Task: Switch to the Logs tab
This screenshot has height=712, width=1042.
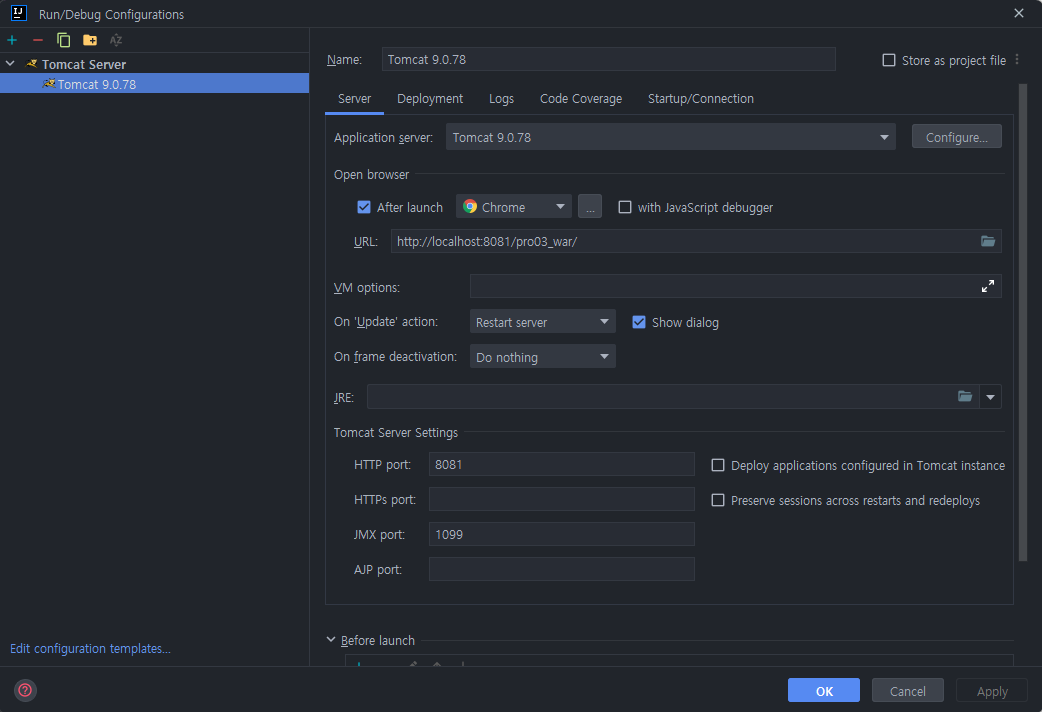Action: coord(501,98)
